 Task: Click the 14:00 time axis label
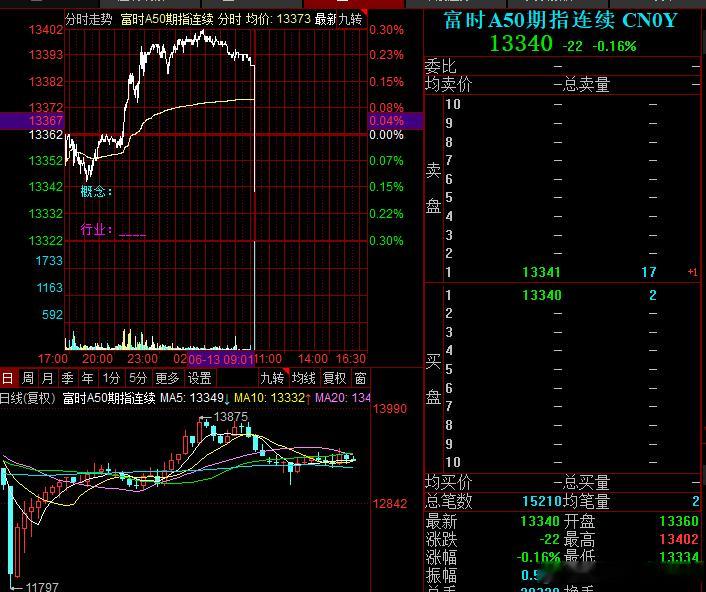[x=313, y=359]
